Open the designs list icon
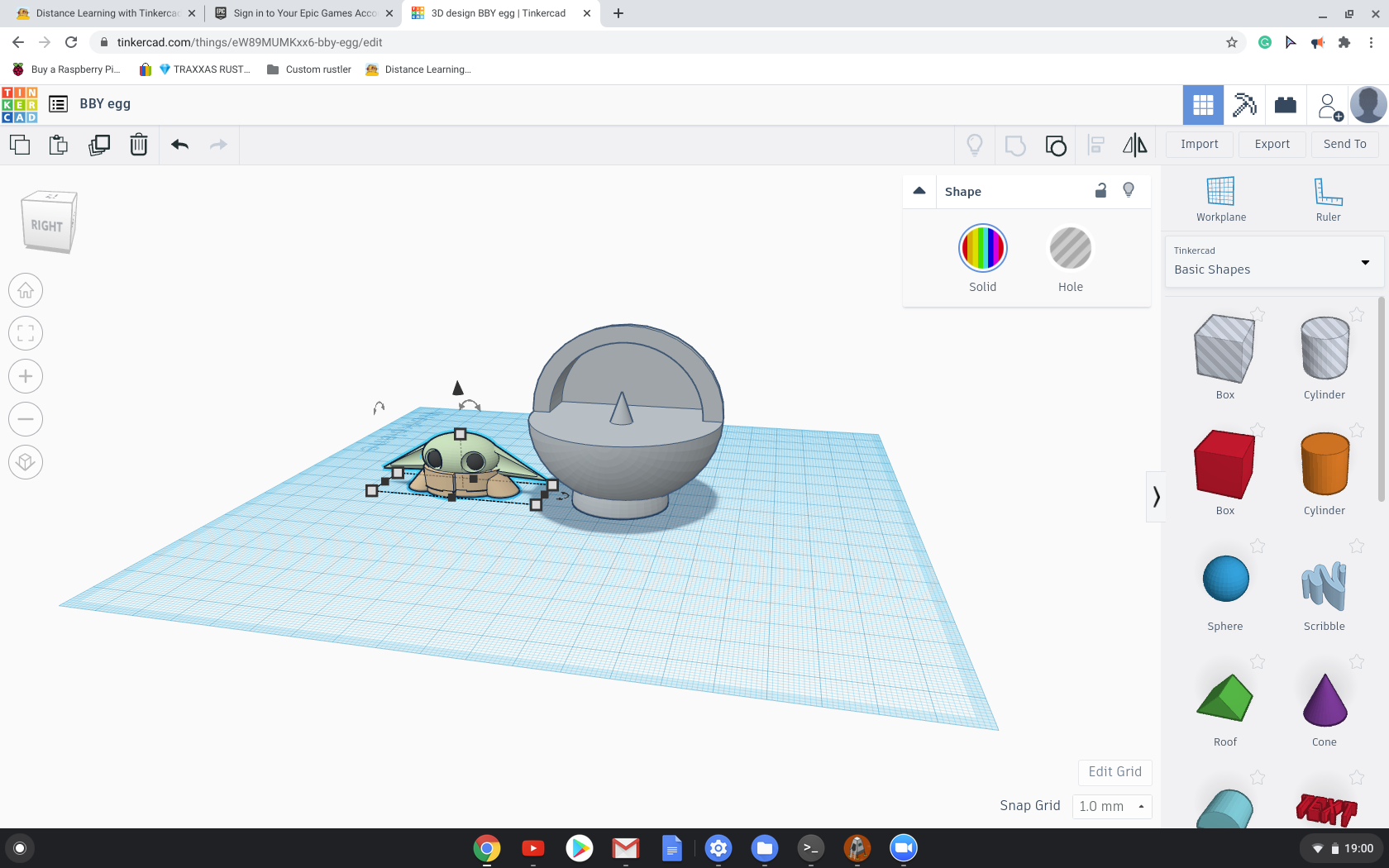The image size is (1389, 868). (58, 104)
